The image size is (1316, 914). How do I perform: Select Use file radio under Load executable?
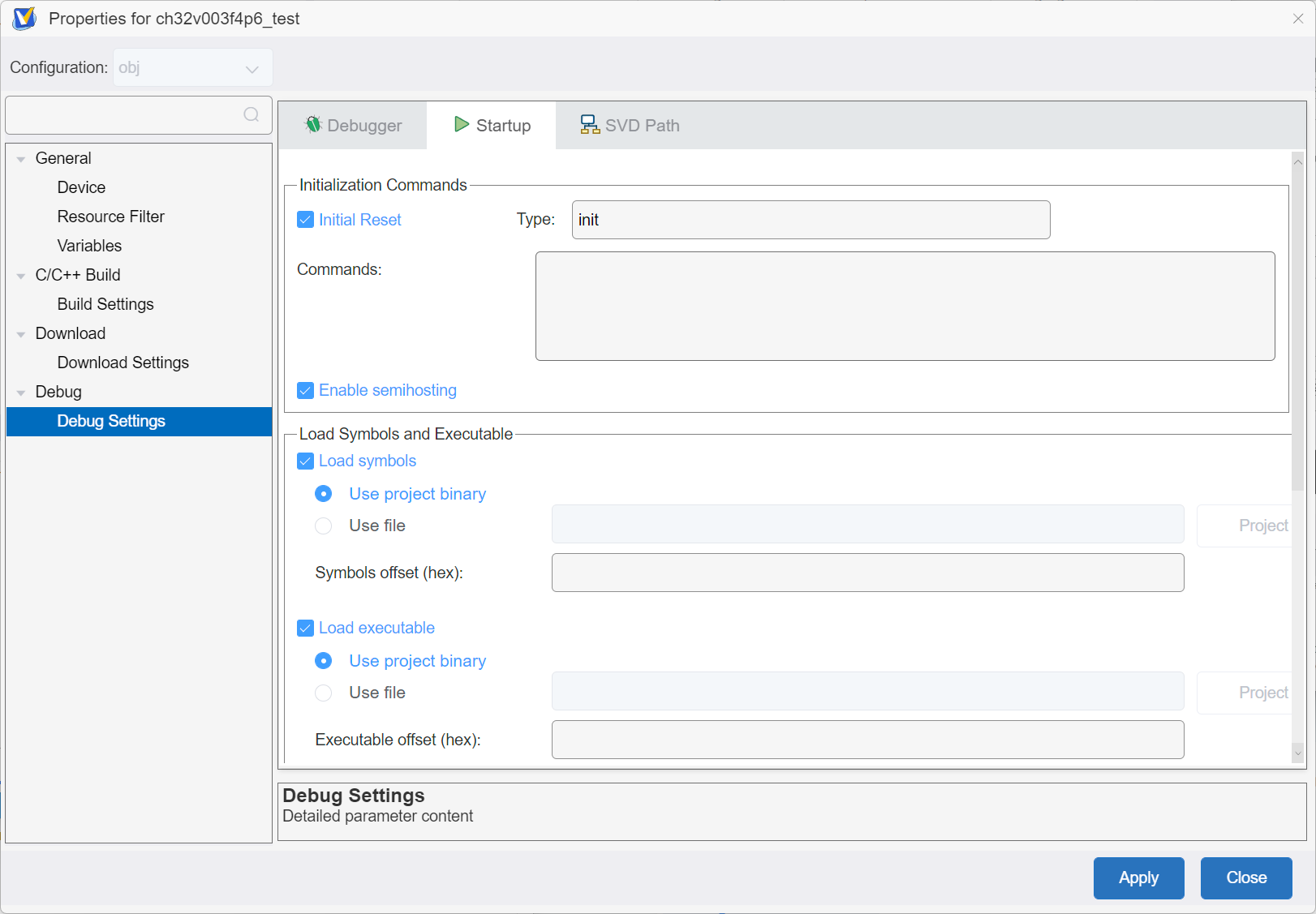click(324, 693)
